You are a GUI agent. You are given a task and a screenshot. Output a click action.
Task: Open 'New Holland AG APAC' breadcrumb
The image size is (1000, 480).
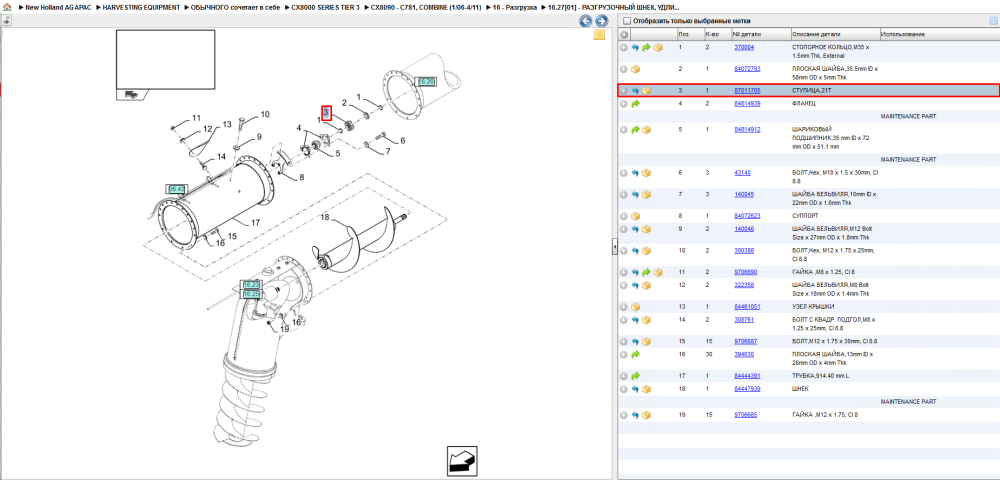(x=58, y=7)
